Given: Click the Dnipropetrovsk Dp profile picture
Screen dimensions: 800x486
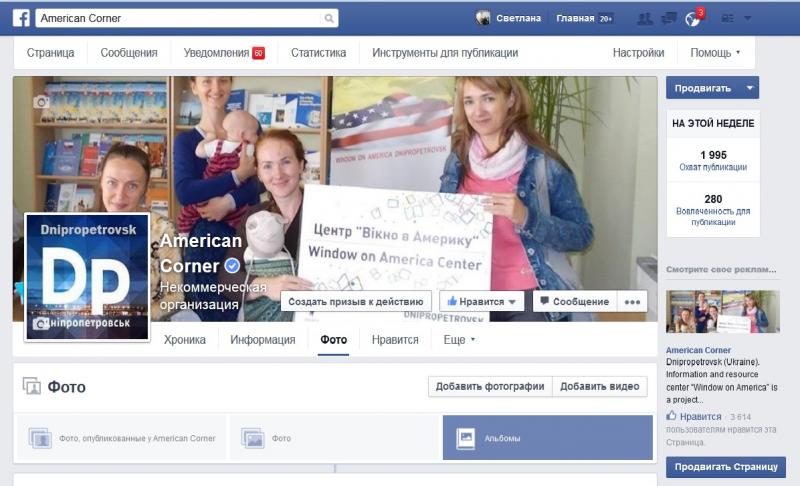Looking at the screenshot, I should pyautogui.click(x=87, y=277).
